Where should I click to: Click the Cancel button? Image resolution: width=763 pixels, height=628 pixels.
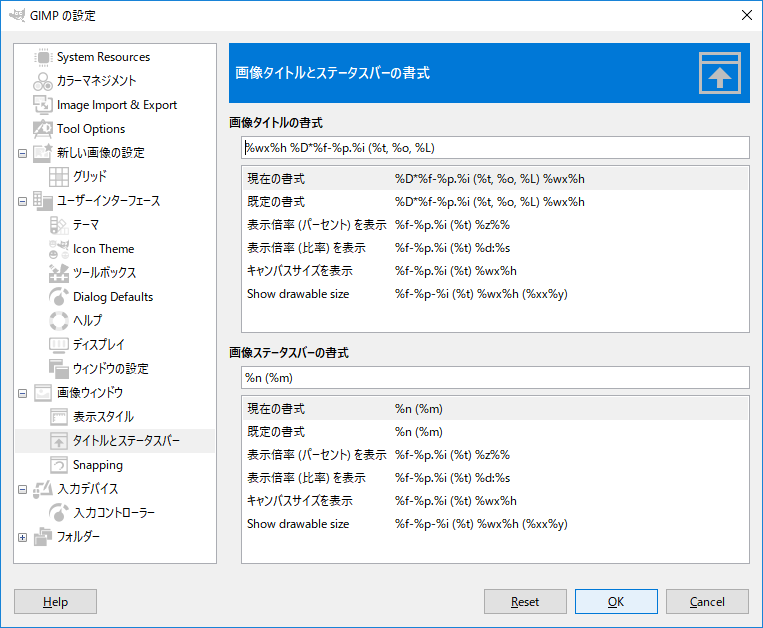click(x=707, y=602)
